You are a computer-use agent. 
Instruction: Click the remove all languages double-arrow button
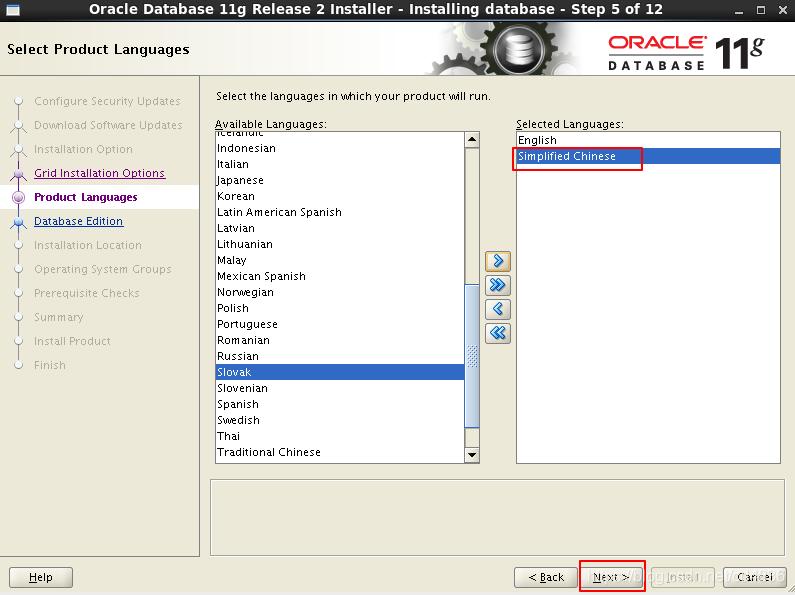(497, 333)
